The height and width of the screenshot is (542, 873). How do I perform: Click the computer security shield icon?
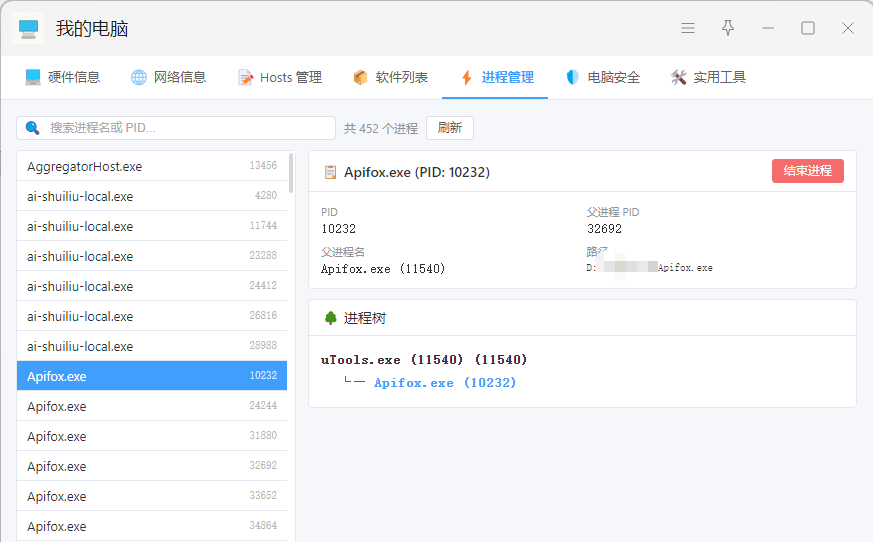coord(572,77)
